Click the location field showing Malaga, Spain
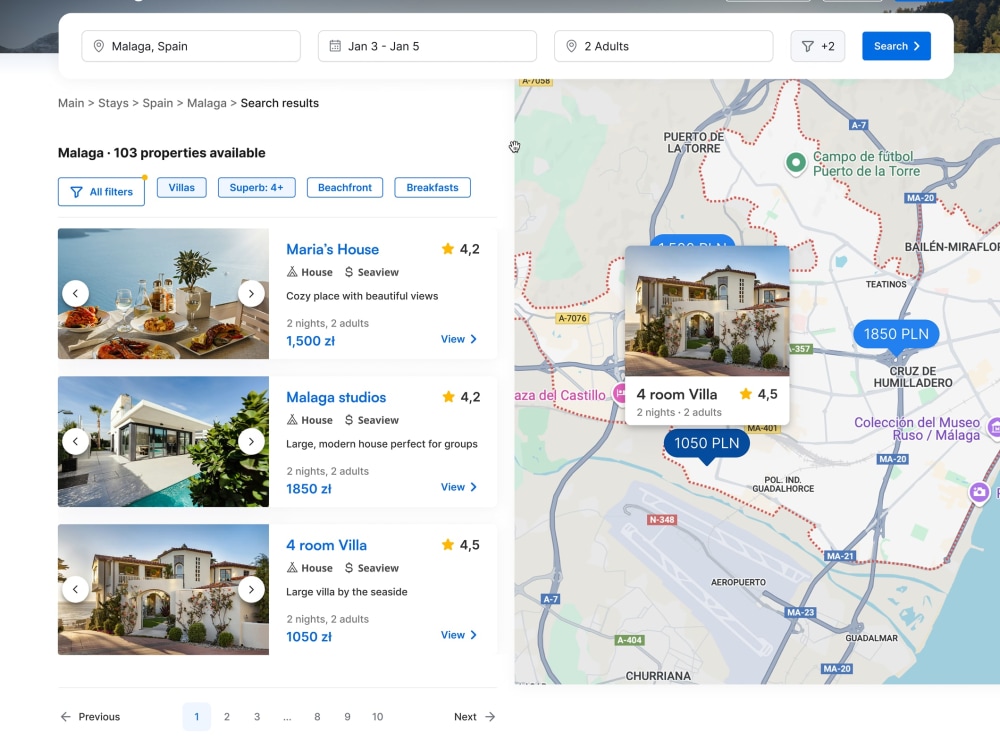This screenshot has width=1000, height=750. click(x=191, y=46)
